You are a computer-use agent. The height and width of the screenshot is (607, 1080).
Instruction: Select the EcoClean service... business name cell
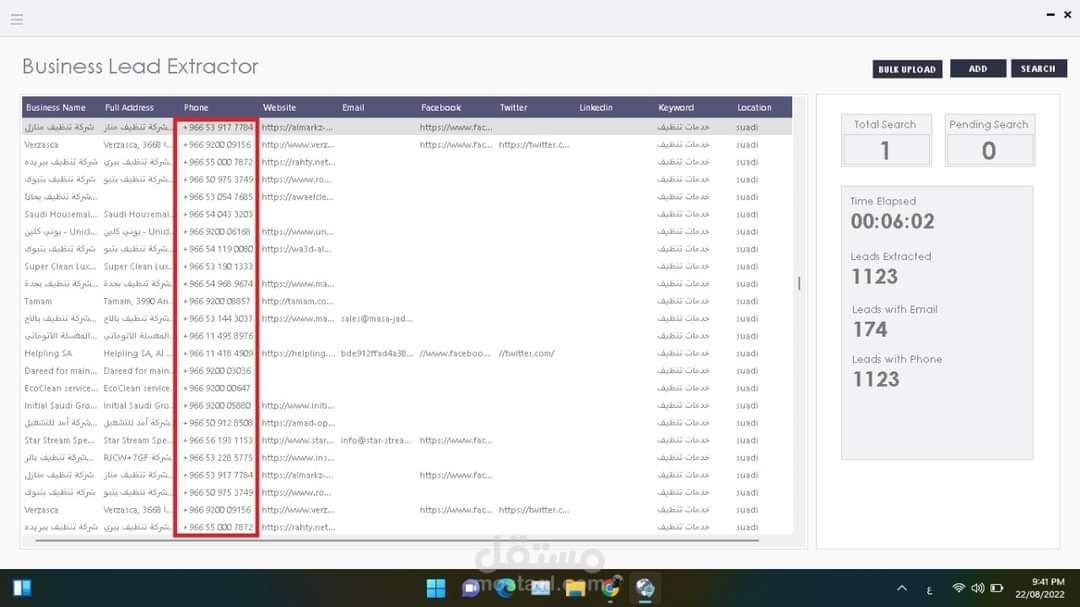coord(61,388)
